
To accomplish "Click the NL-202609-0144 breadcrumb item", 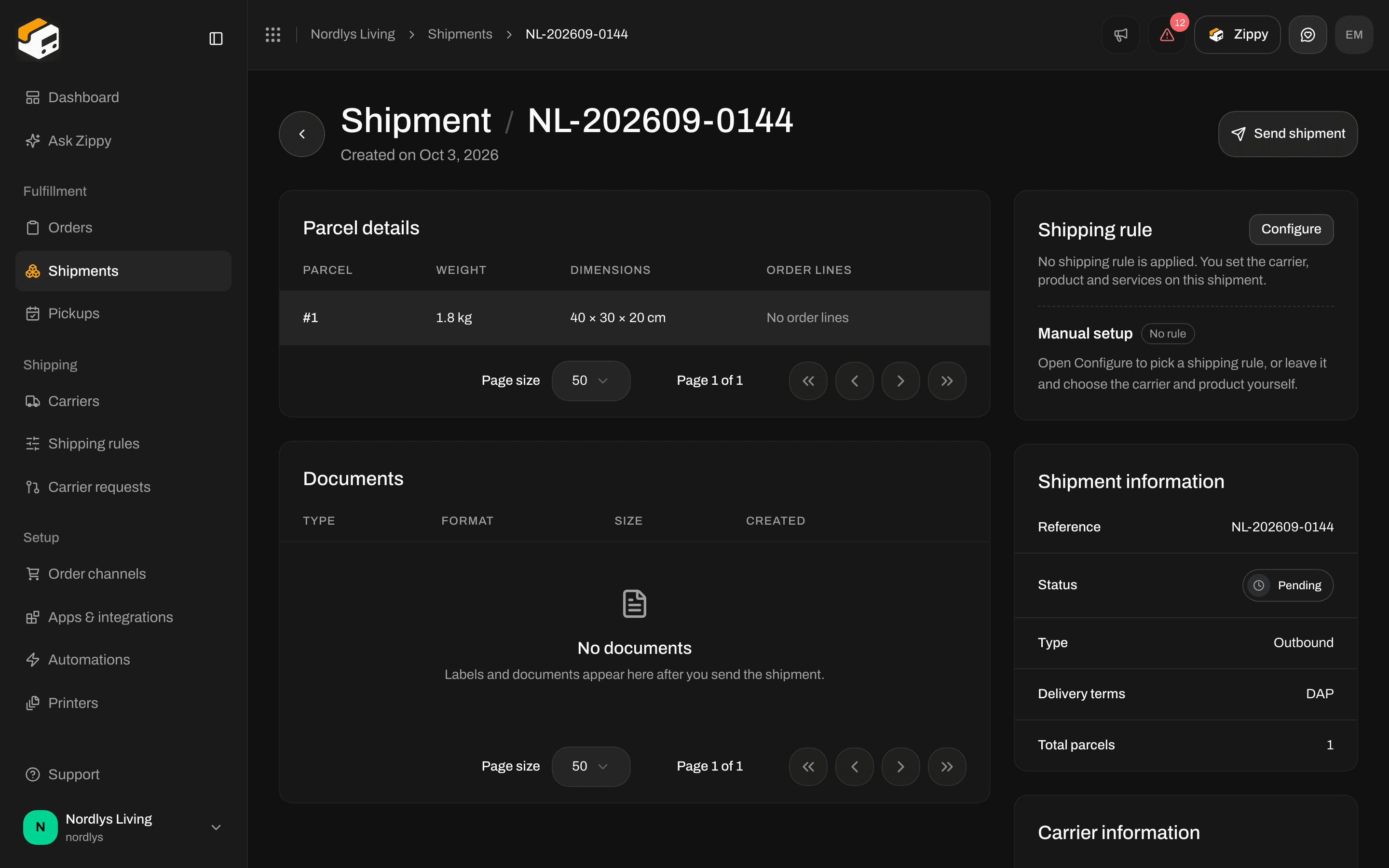I will (x=576, y=34).
